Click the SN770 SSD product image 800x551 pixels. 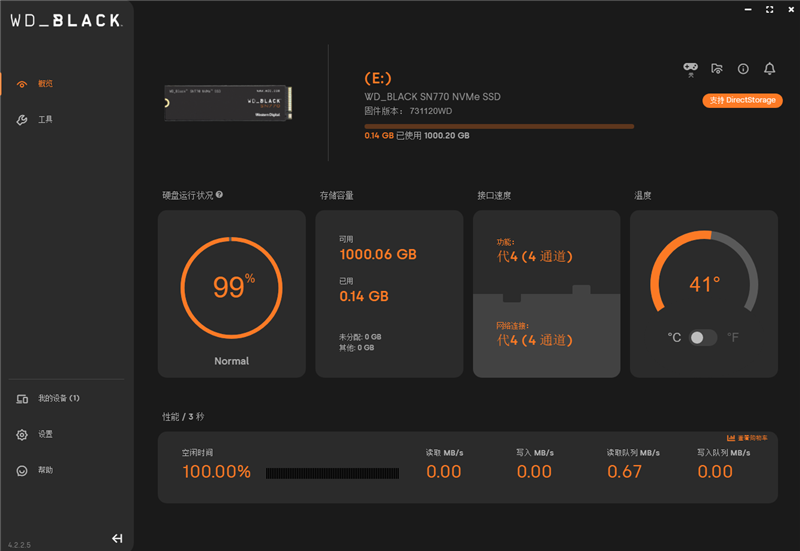[228, 103]
